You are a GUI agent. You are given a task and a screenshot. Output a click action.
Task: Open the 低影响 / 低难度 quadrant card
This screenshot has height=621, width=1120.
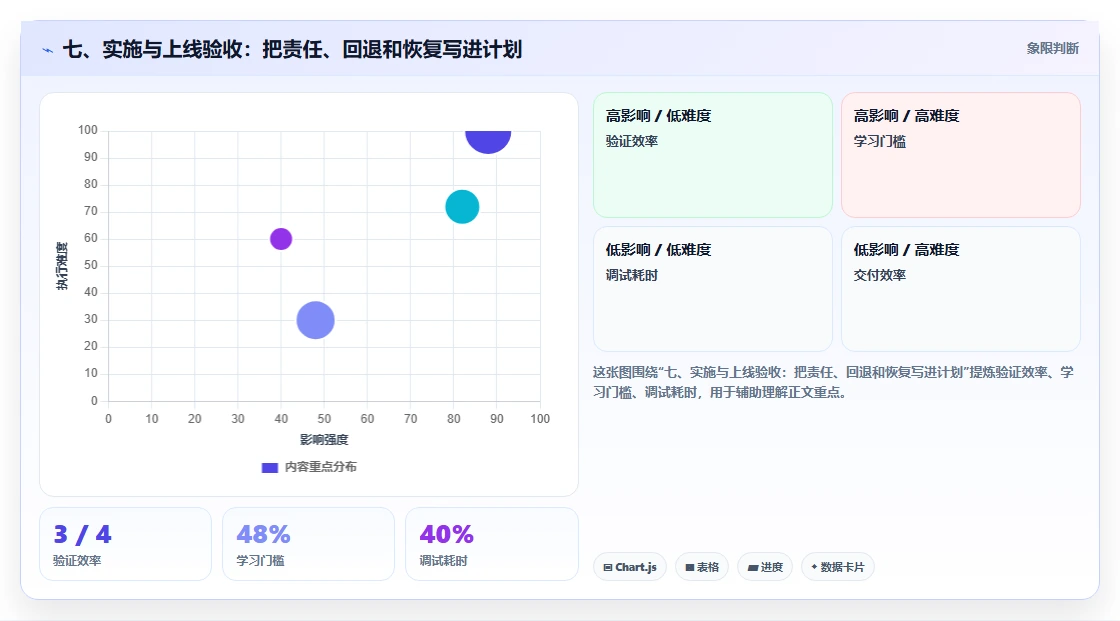(713, 289)
